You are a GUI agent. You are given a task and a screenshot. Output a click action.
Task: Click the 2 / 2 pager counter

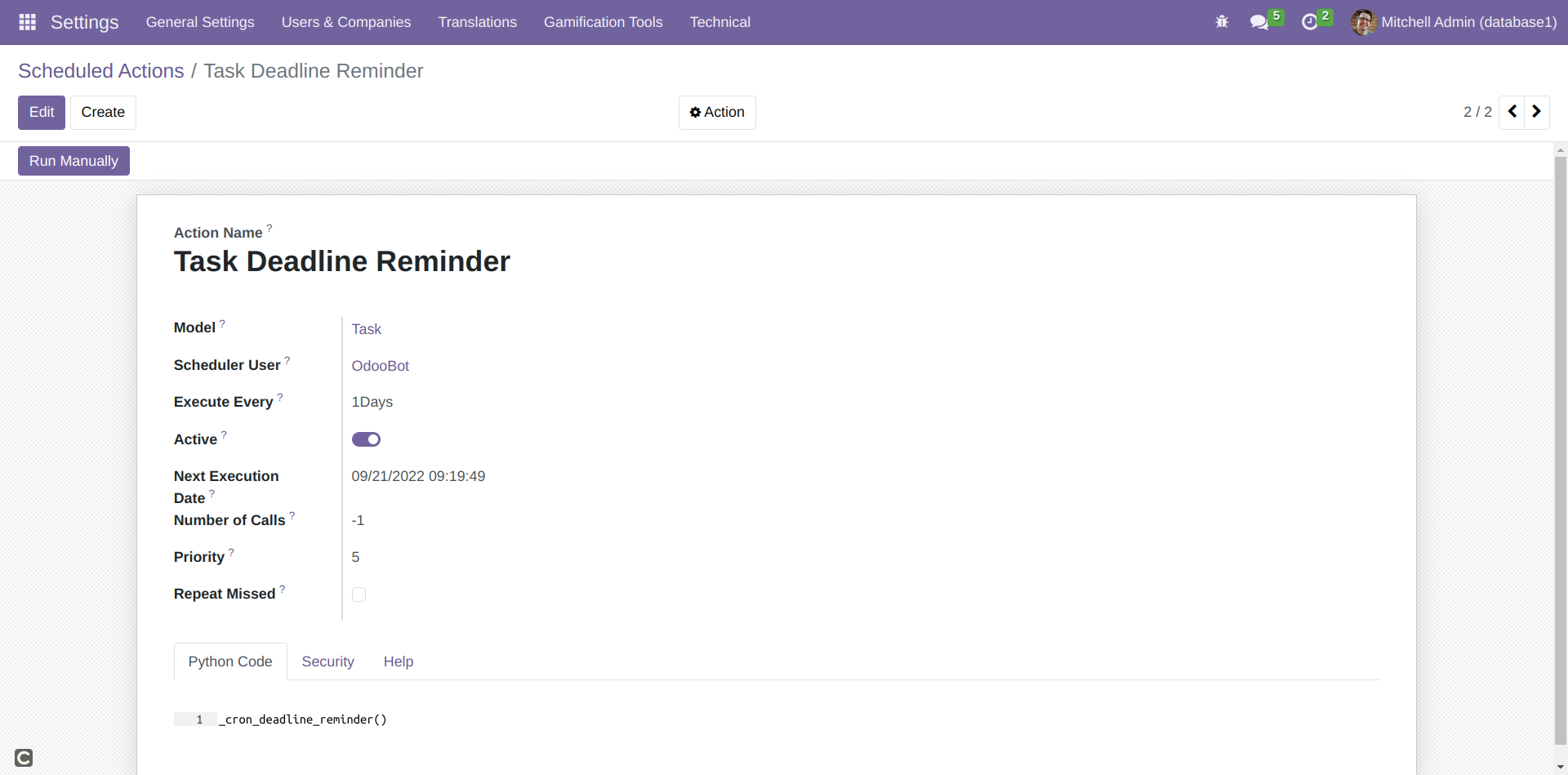[x=1477, y=112]
